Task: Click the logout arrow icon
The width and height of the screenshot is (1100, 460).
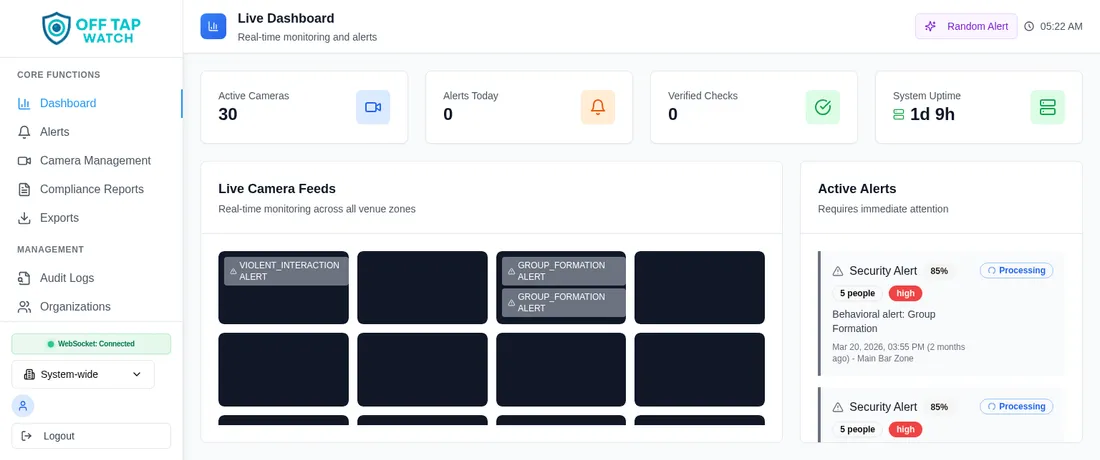Action: 27,436
